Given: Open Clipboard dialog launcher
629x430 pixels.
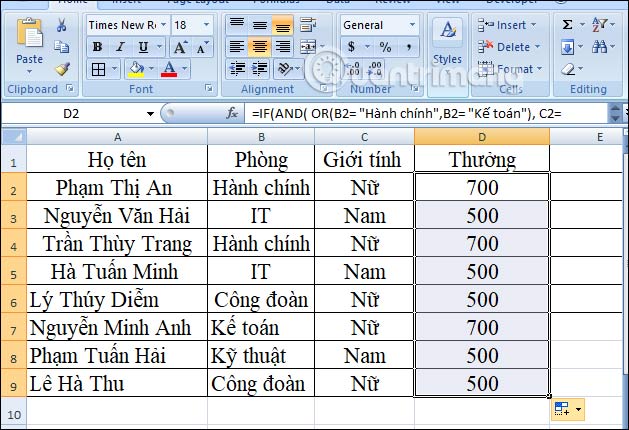Looking at the screenshot, I should tap(70, 88).
